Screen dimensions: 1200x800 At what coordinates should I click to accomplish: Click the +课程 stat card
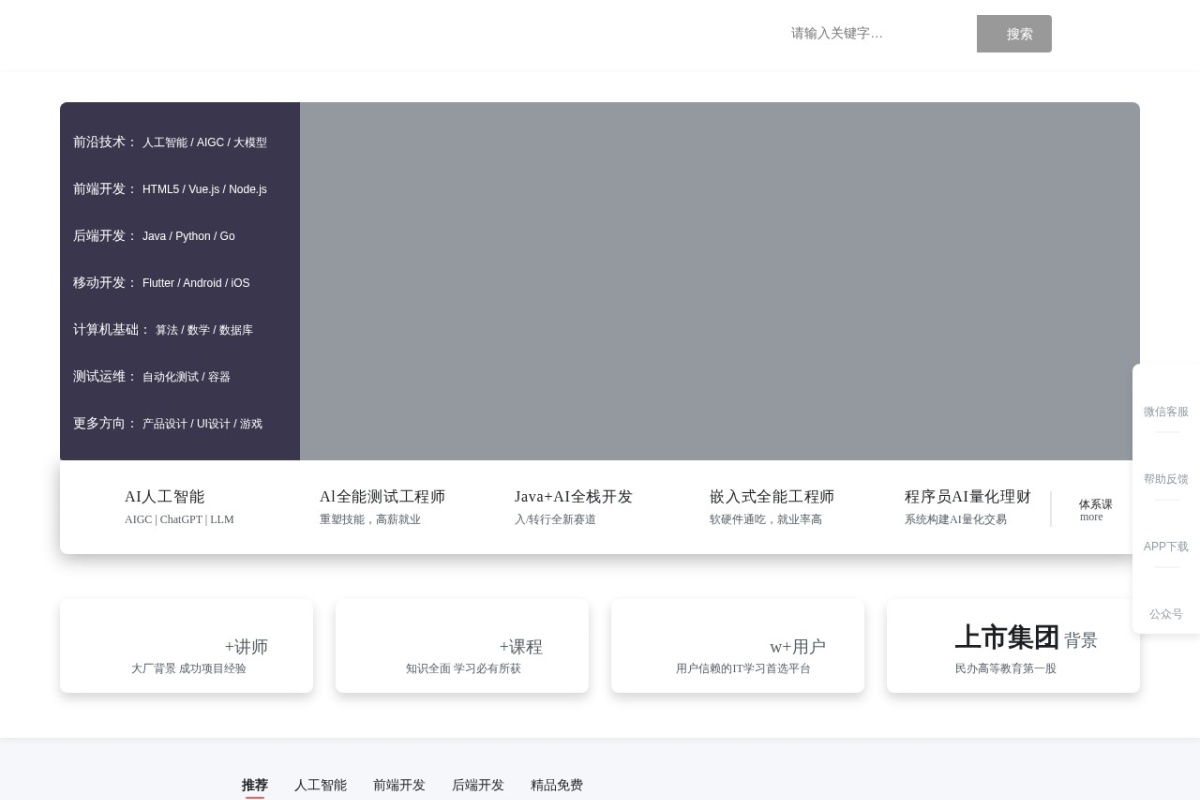462,646
